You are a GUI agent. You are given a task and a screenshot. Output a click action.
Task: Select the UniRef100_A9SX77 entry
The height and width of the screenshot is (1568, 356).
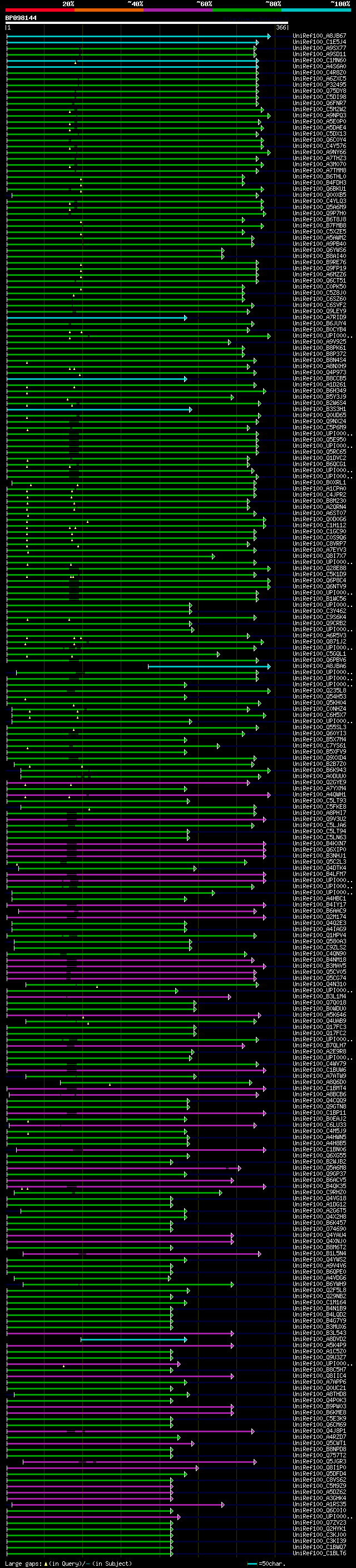pyautogui.click(x=319, y=49)
